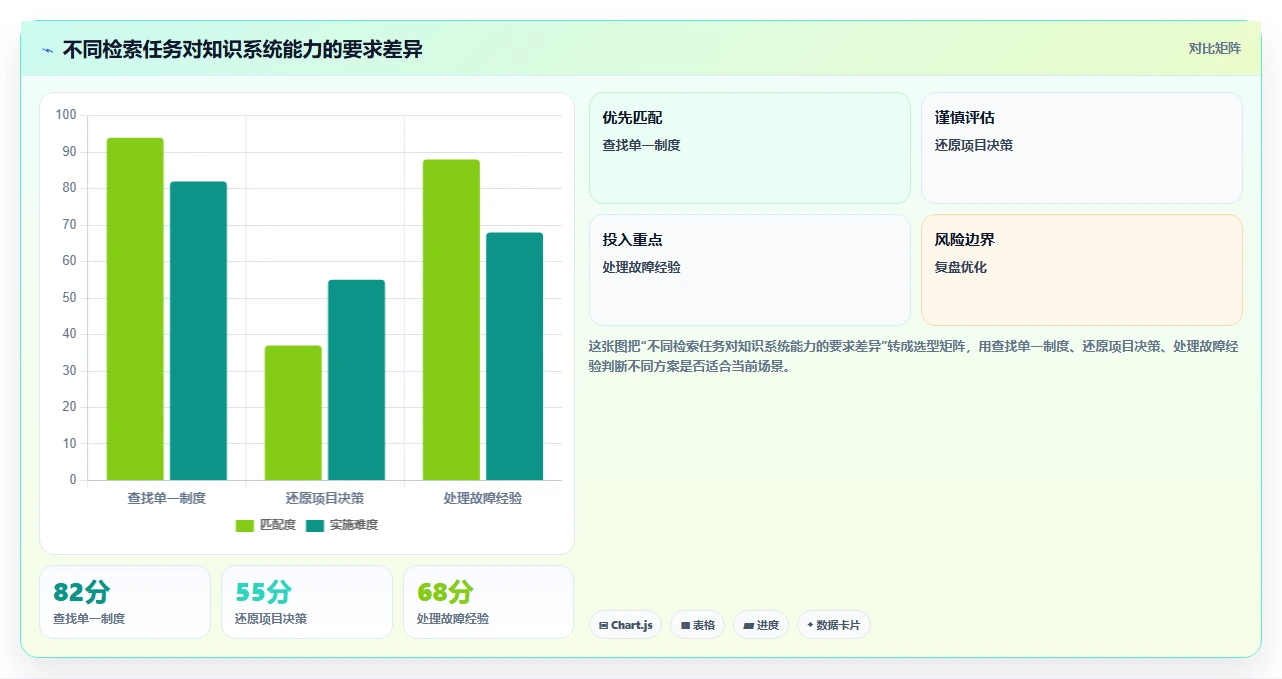Screen dimensions: 1282x679
Task: Click the 进度 tag chip
Action: pyautogui.click(x=761, y=625)
